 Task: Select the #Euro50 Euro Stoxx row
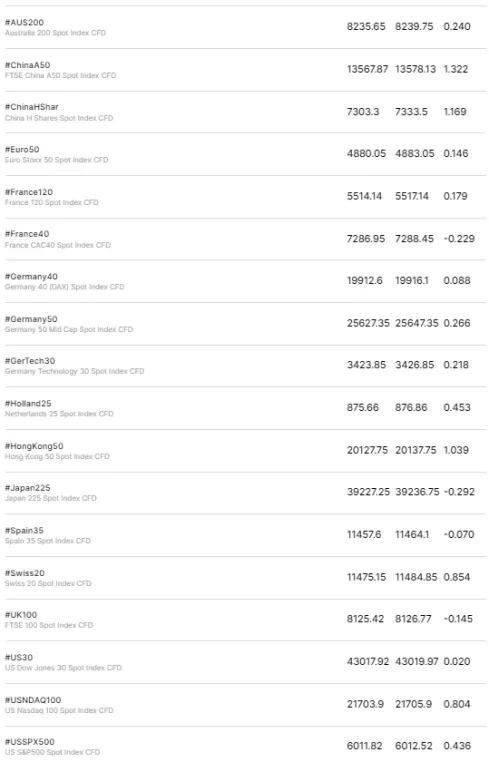[x=244, y=154]
